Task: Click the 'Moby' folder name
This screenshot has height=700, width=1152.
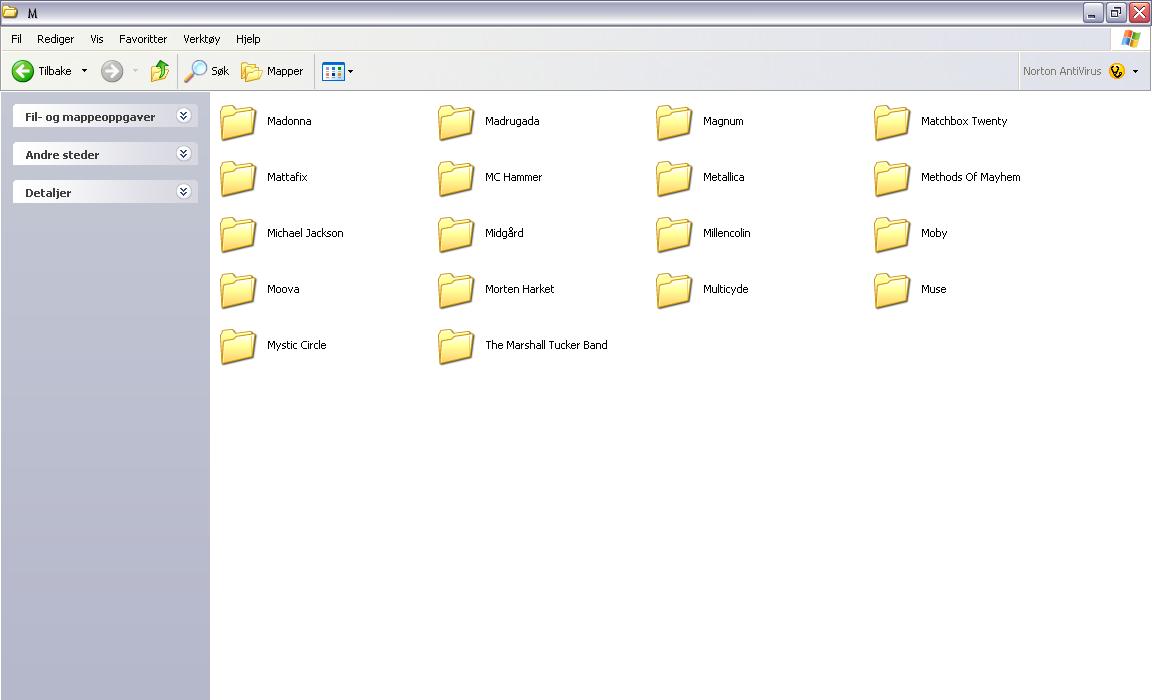Action: point(934,233)
